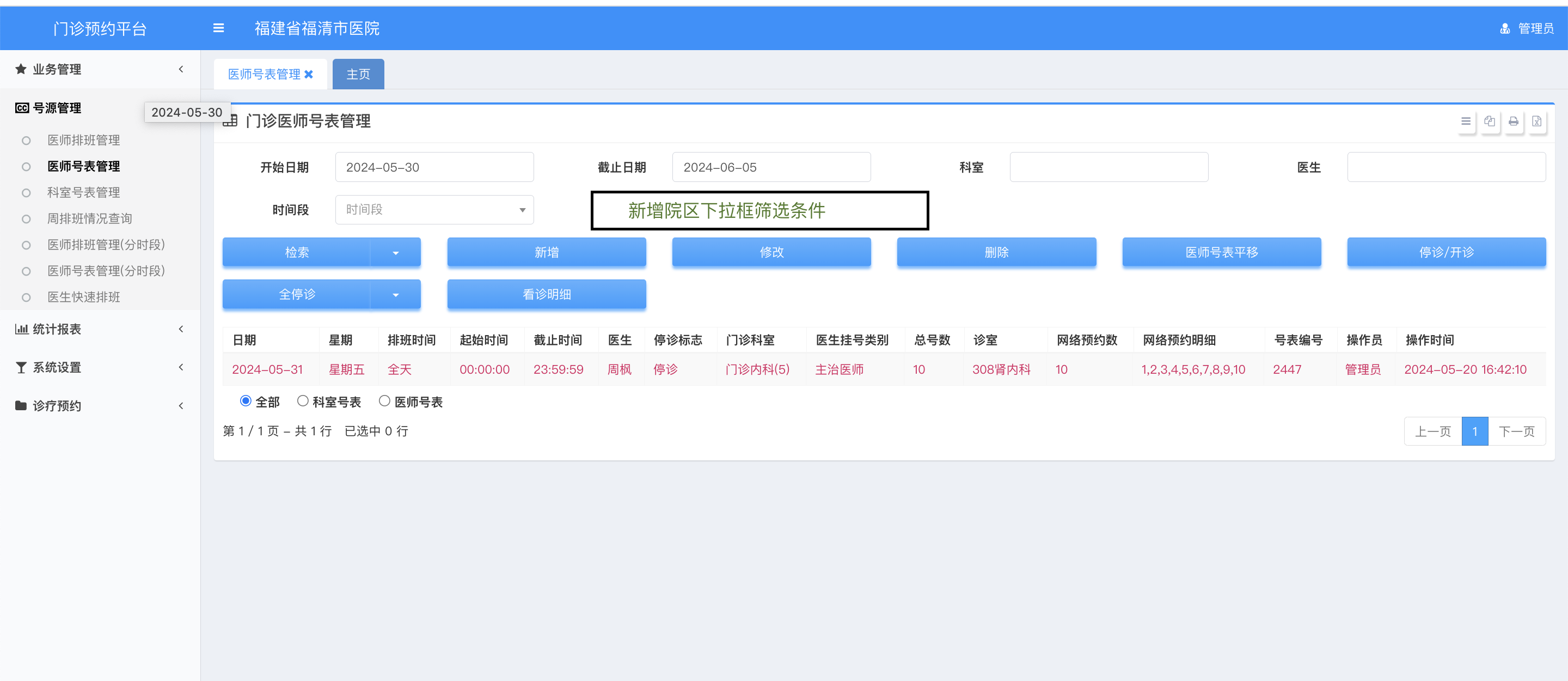The width and height of the screenshot is (1568, 681).
Task: Click the export to Excel icon
Action: pyautogui.click(x=1536, y=121)
